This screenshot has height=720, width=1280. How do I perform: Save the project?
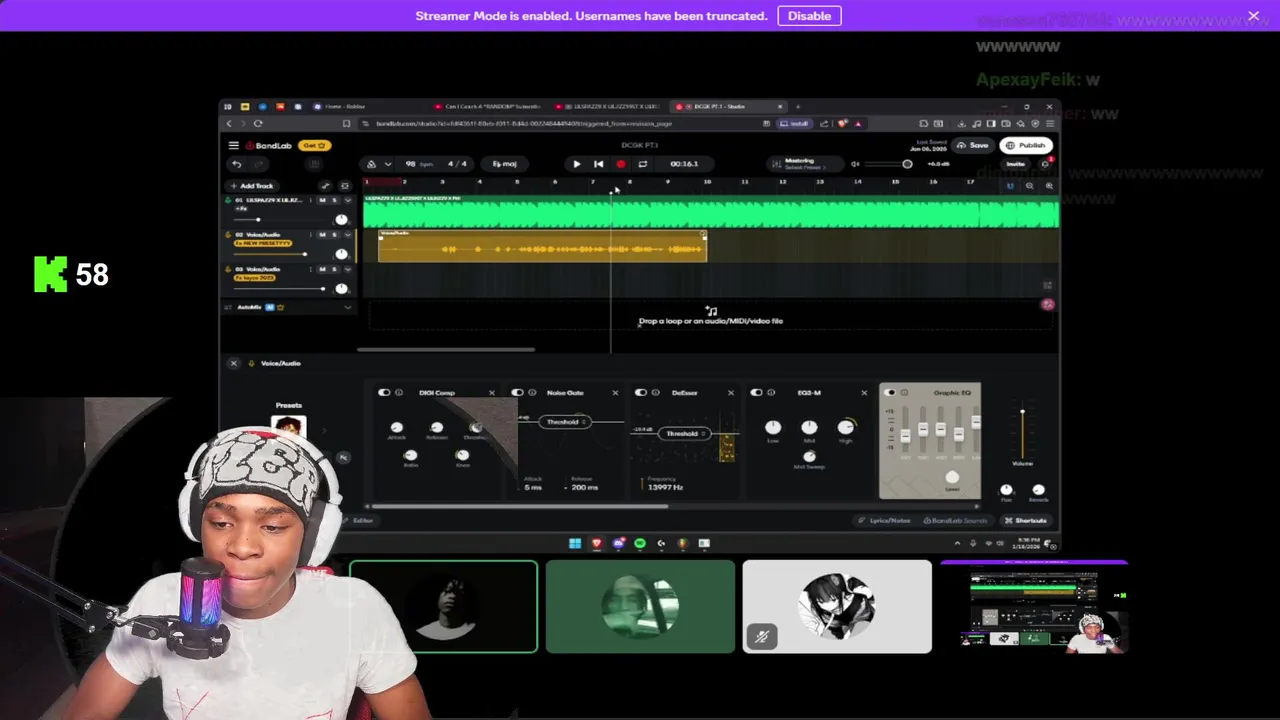point(972,145)
